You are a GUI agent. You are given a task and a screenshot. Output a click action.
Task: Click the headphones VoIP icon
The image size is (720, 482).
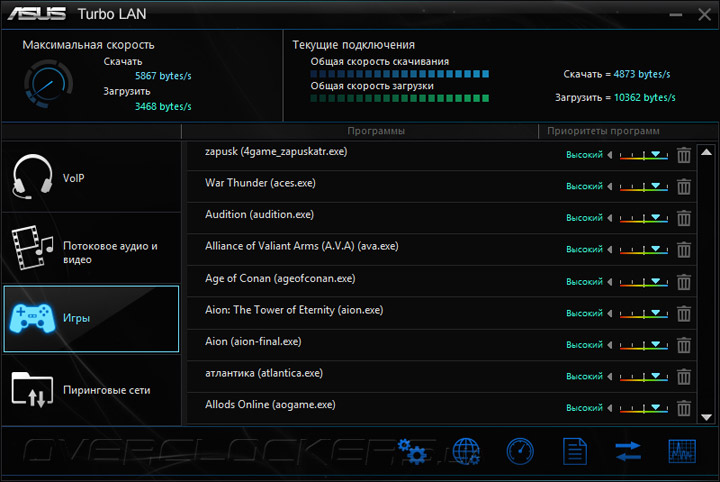[x=32, y=177]
